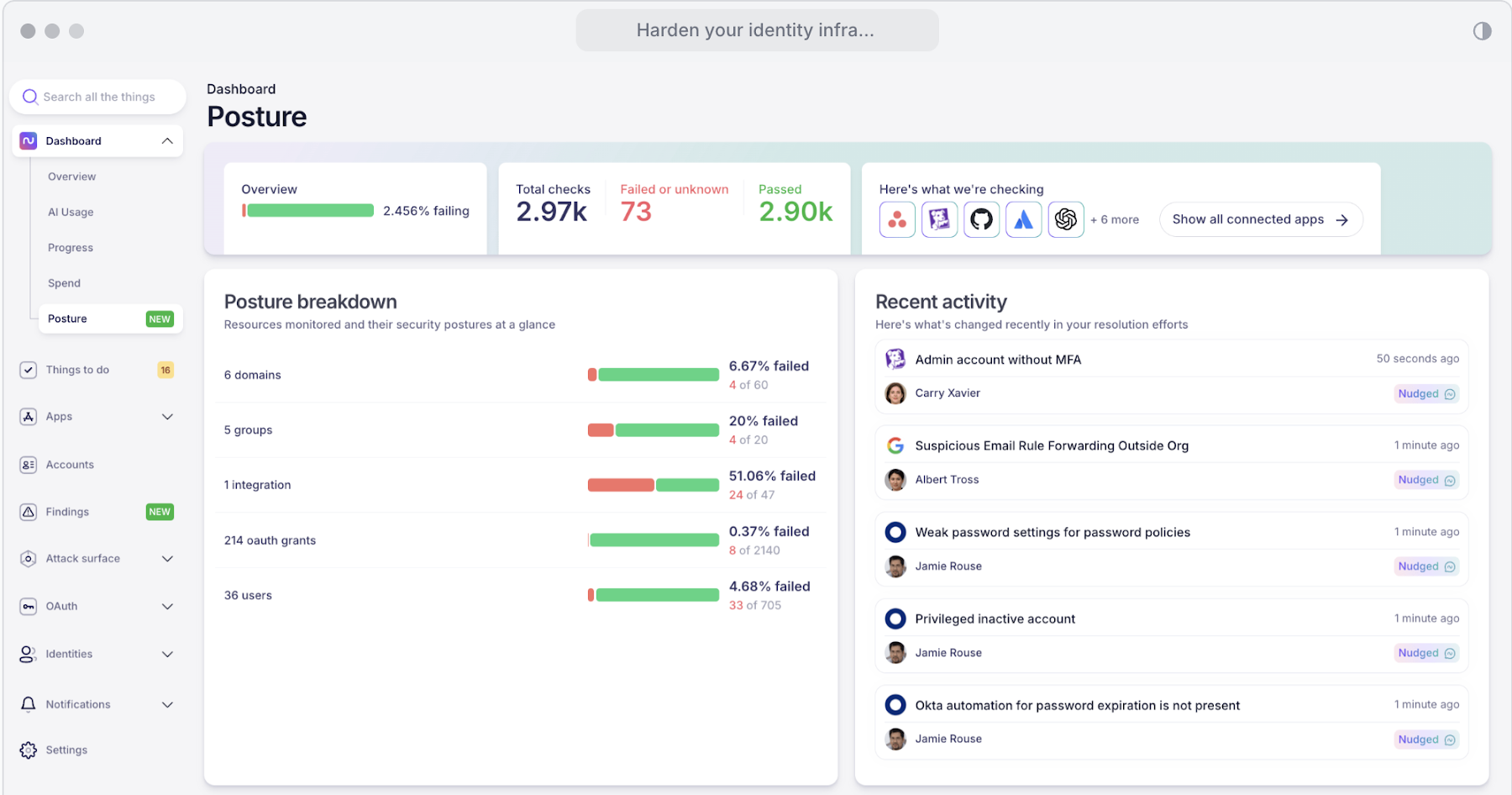Screen dimensions: 1512x795
Task: Click the Google icon on Suspicious Email activity
Action: click(x=895, y=445)
